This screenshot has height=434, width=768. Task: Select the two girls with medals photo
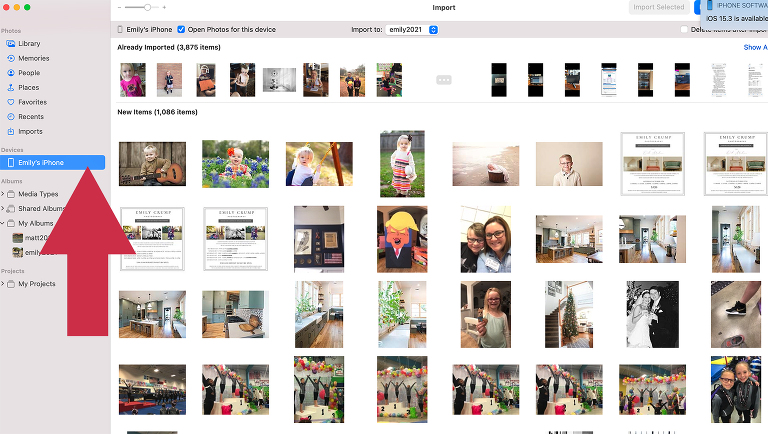(736, 390)
